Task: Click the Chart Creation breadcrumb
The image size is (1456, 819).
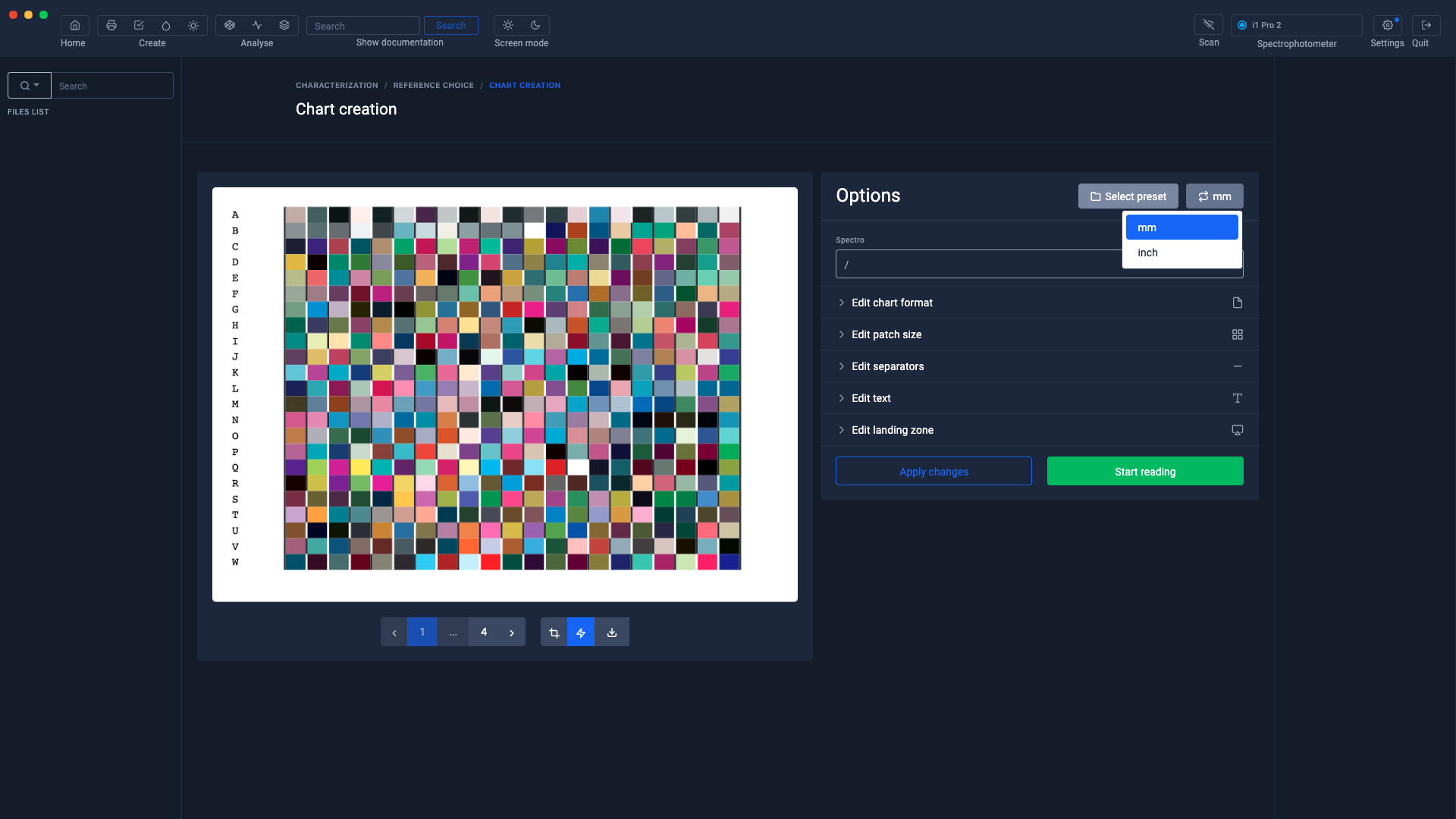Action: click(525, 86)
